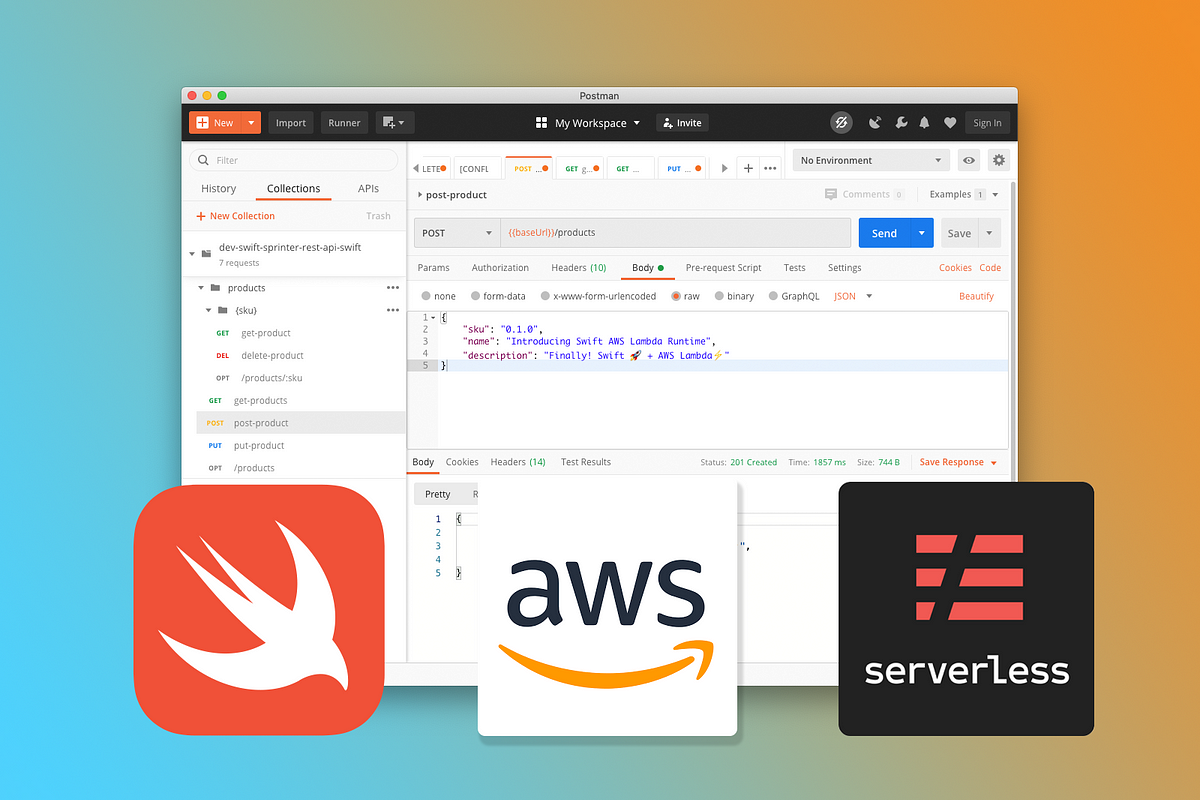Collapse the {sku} folder
Screen dimensions: 1200x800
208,310
